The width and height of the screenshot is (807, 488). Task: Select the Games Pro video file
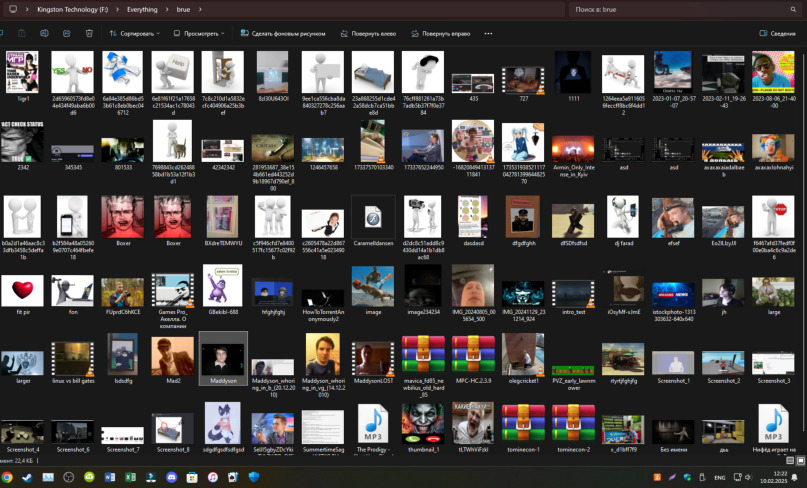click(173, 300)
